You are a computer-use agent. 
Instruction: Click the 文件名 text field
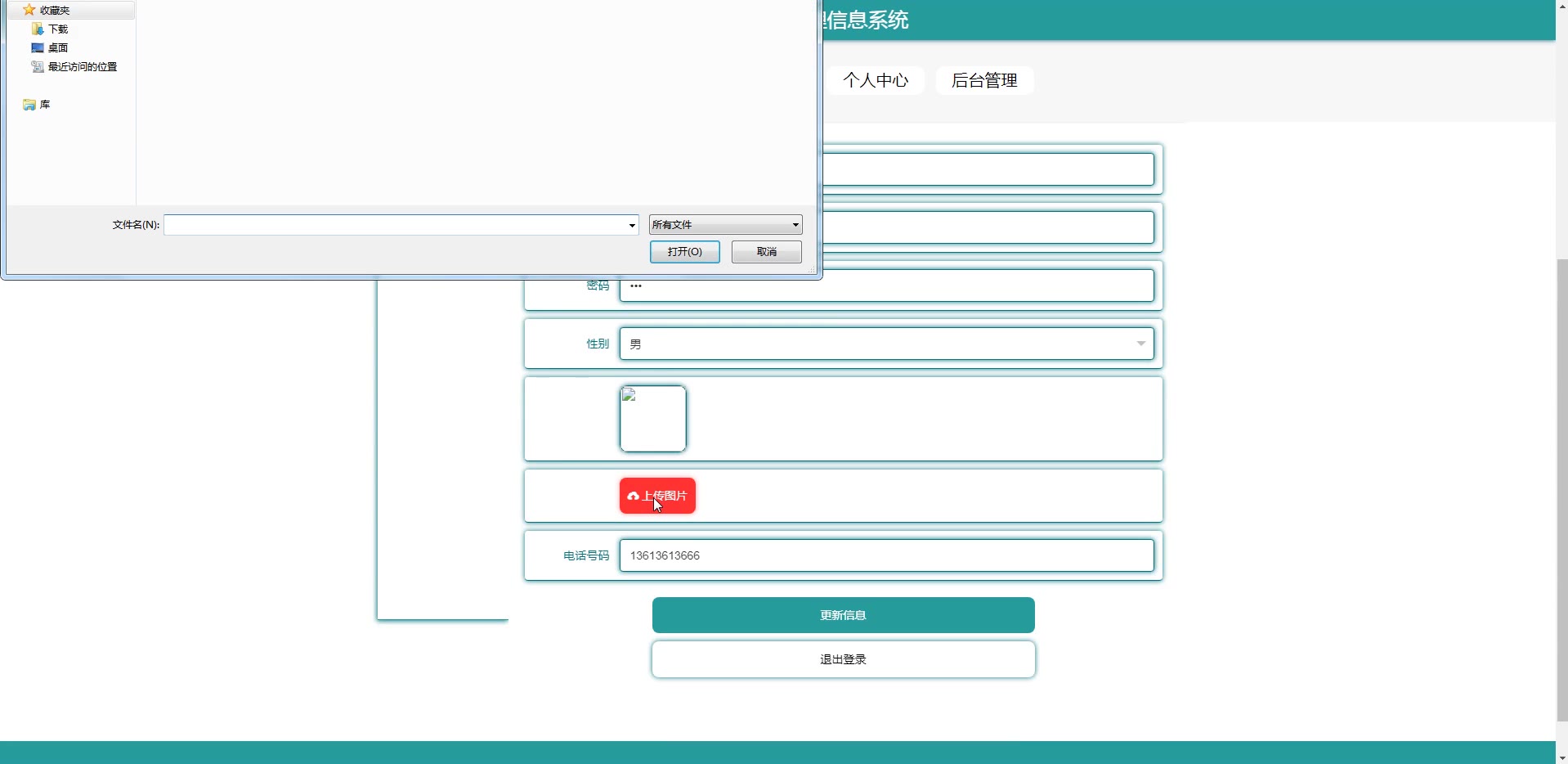point(396,225)
